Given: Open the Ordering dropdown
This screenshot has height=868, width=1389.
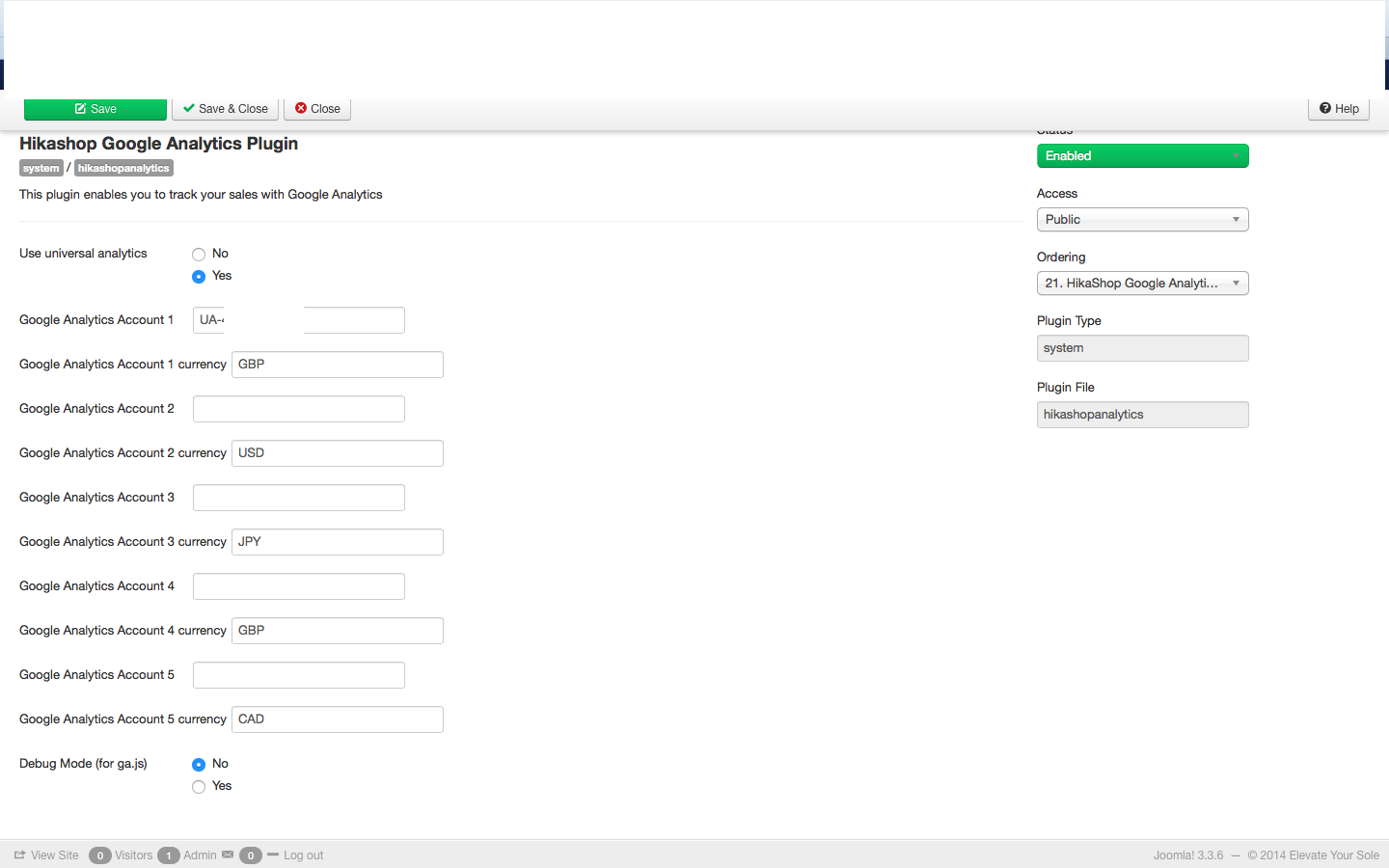Looking at the screenshot, I should click(1143, 284).
